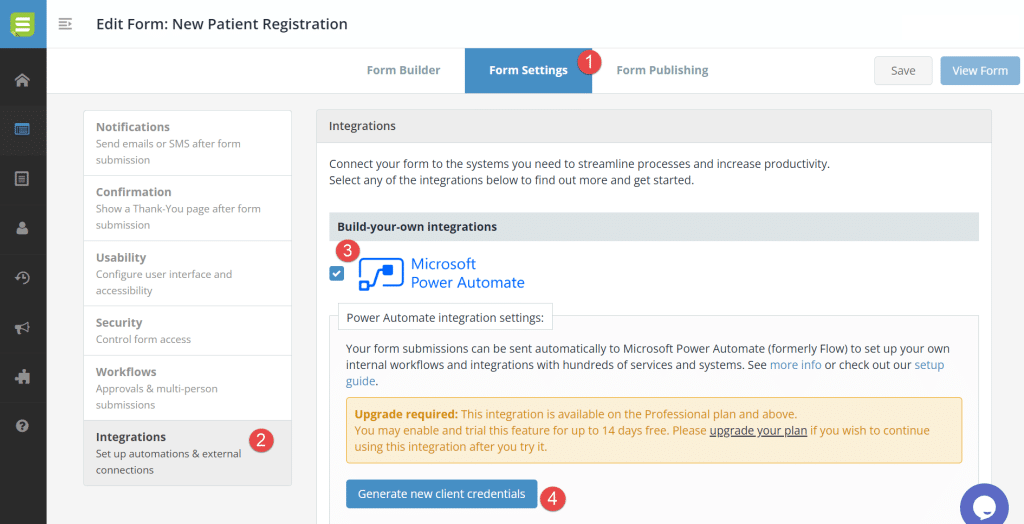Open the megaphone announcements sidebar icon

[x=22, y=327]
